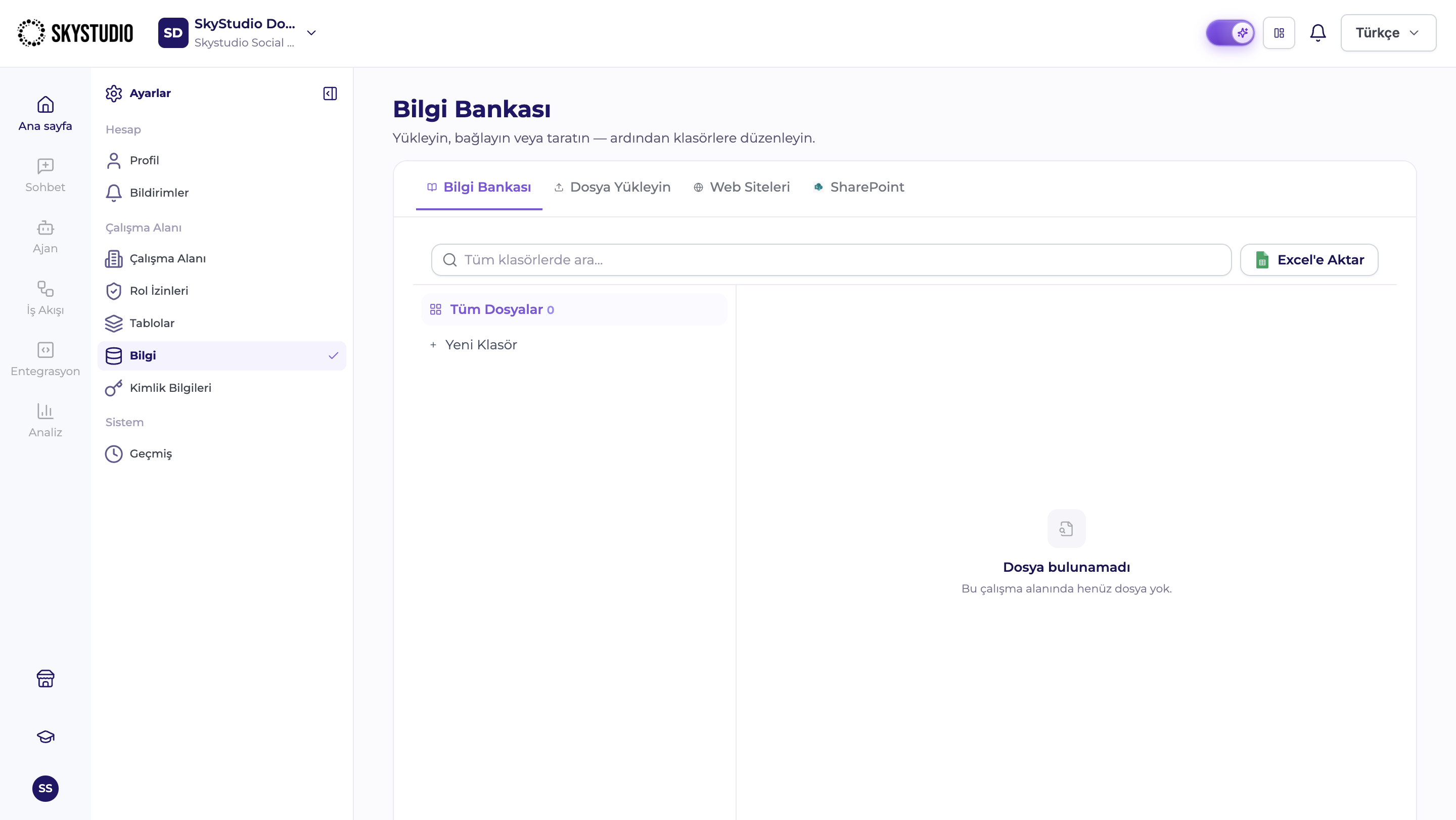The height and width of the screenshot is (820, 1456).
Task: Open the marketplace store icon
Action: [x=45, y=678]
